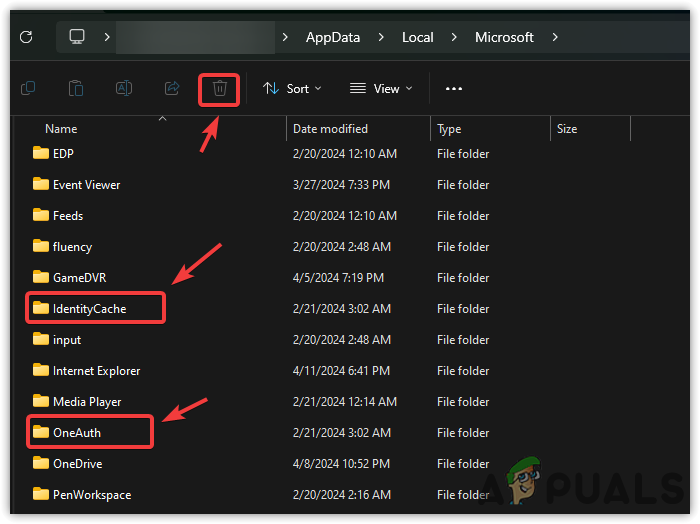Open the View dropdown
This screenshot has width=700, height=524.
(381, 89)
